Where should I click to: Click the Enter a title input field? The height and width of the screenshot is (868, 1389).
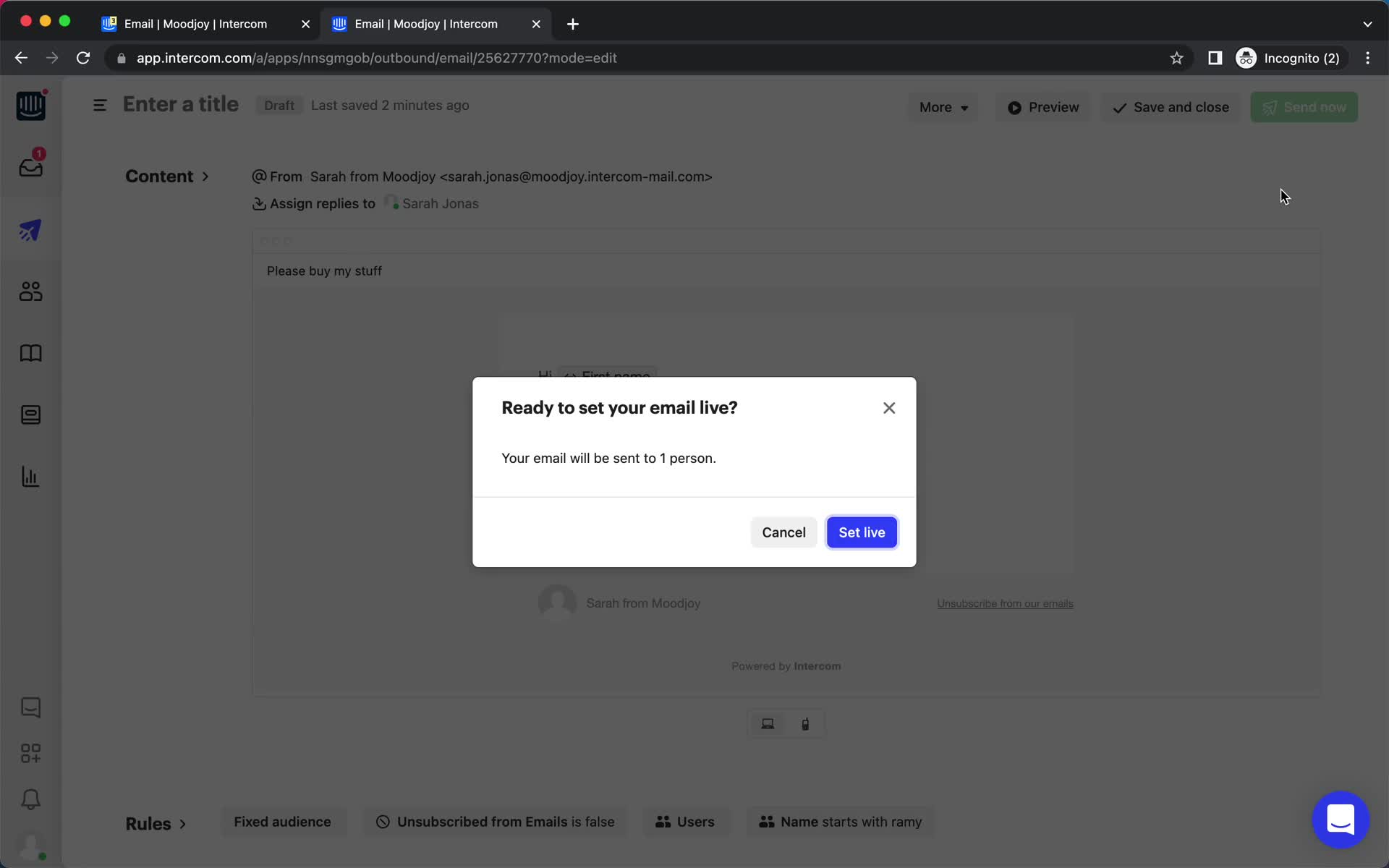click(x=181, y=104)
